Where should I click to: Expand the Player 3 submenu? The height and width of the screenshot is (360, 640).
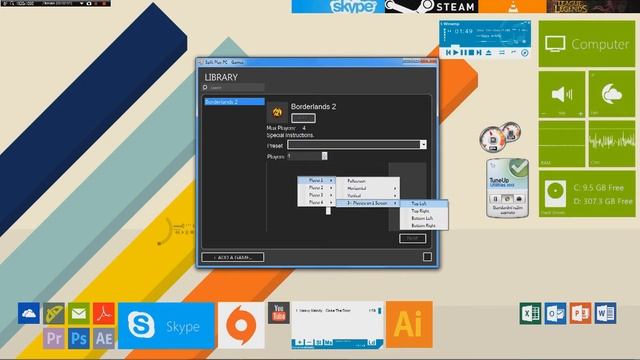point(317,195)
